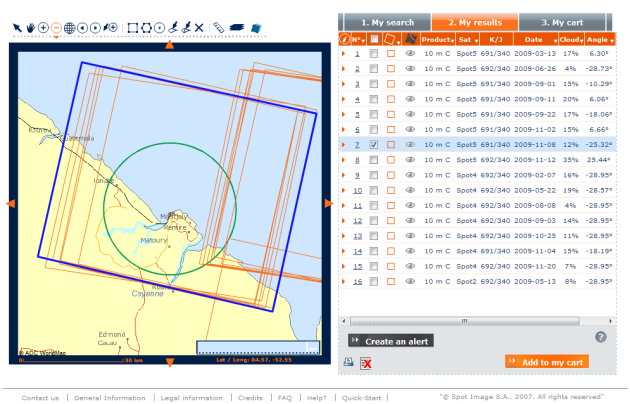Screen dimensions: 630x404
Task: Select the hand pan tool
Action: [31, 28]
